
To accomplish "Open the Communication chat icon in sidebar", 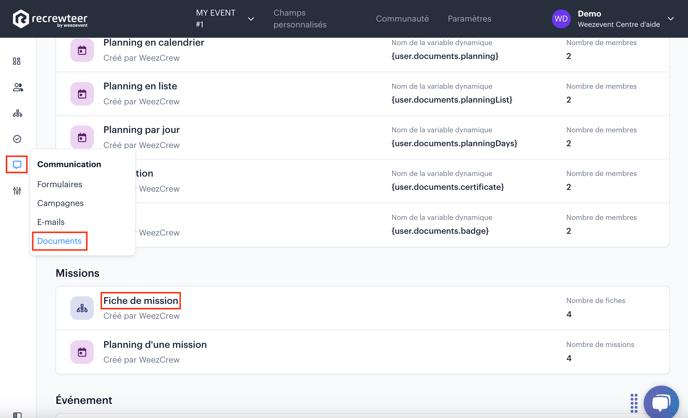I will coord(17,164).
